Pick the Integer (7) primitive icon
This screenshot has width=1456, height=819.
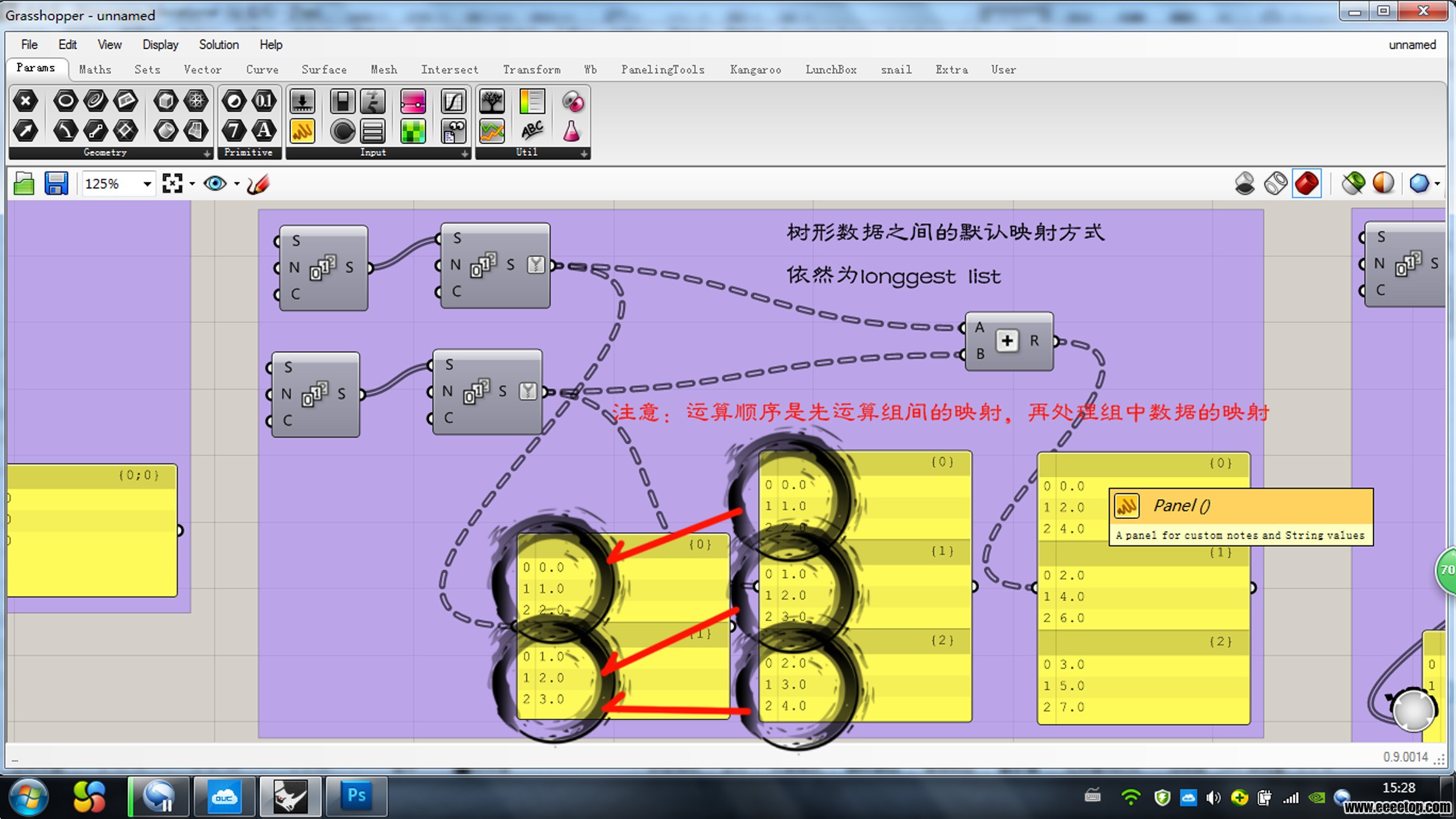[x=234, y=130]
